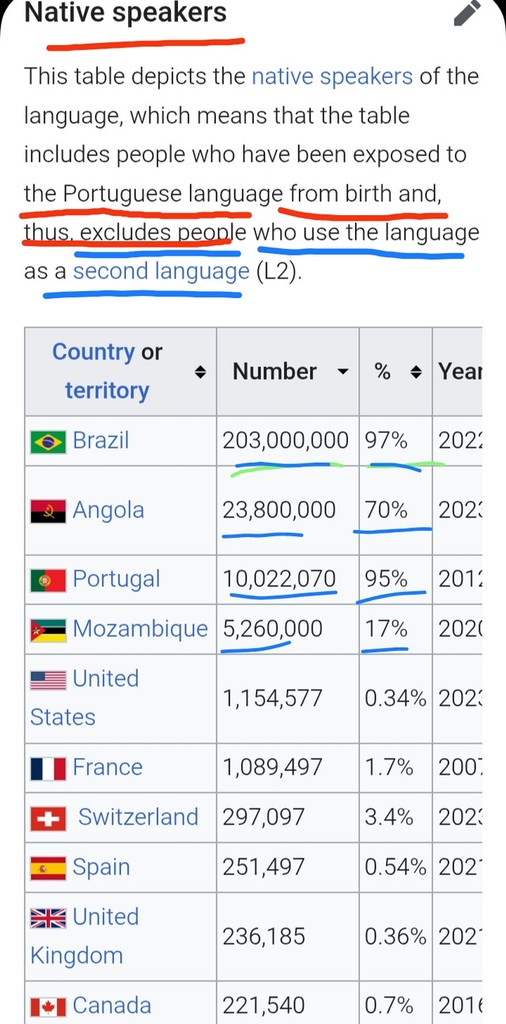Open the United Kingdom link
Image resolution: width=506 pixels, height=1024 pixels.
coord(85,936)
